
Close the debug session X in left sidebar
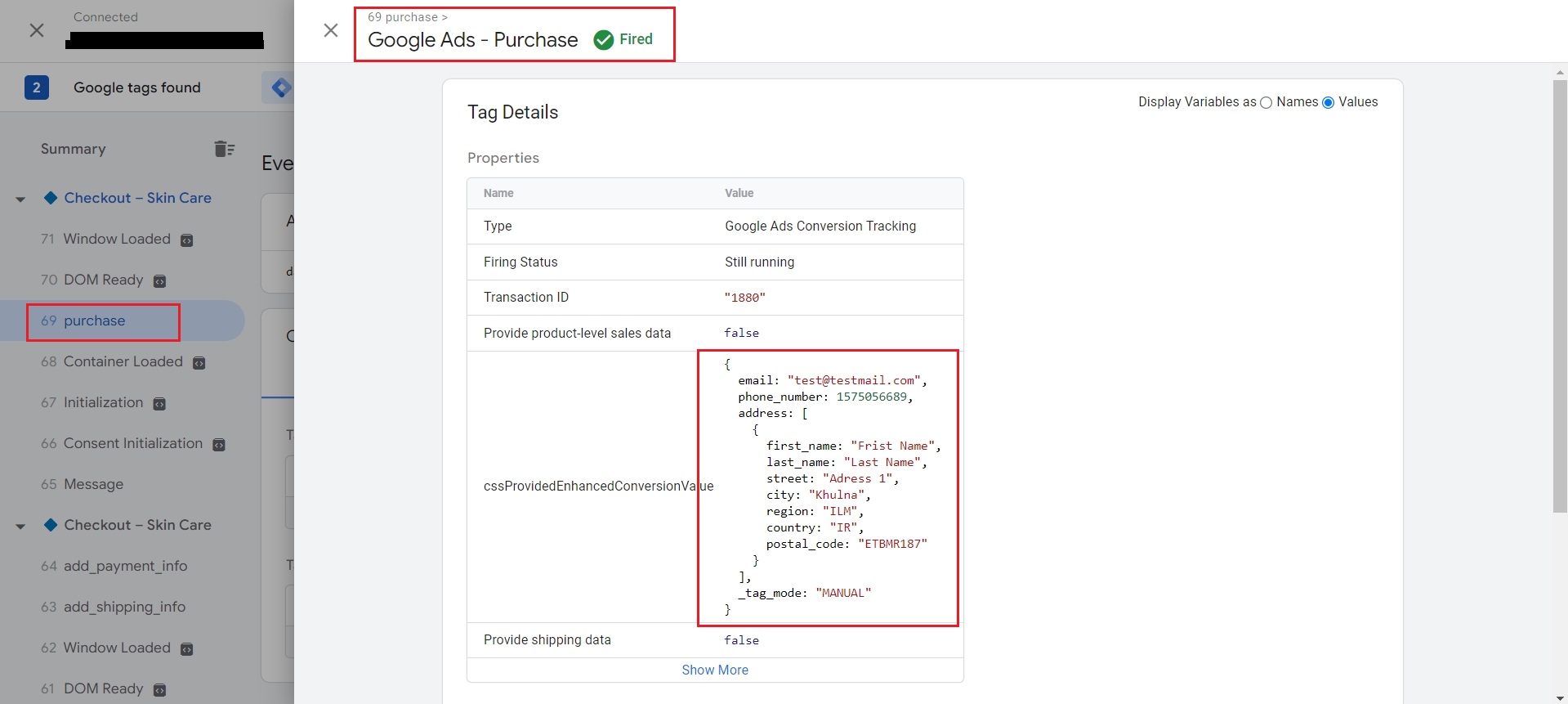point(37,30)
